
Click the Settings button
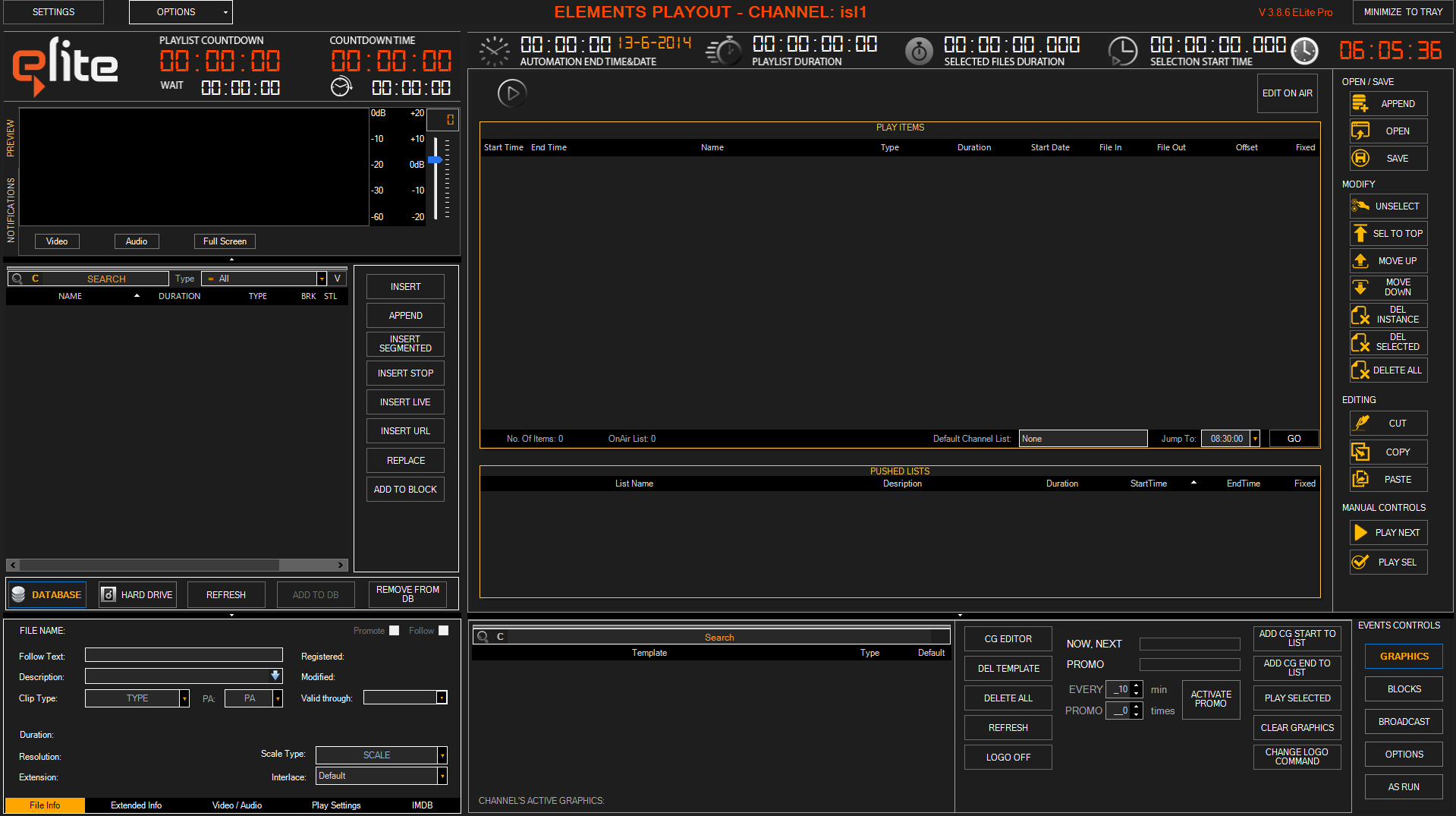54,12
